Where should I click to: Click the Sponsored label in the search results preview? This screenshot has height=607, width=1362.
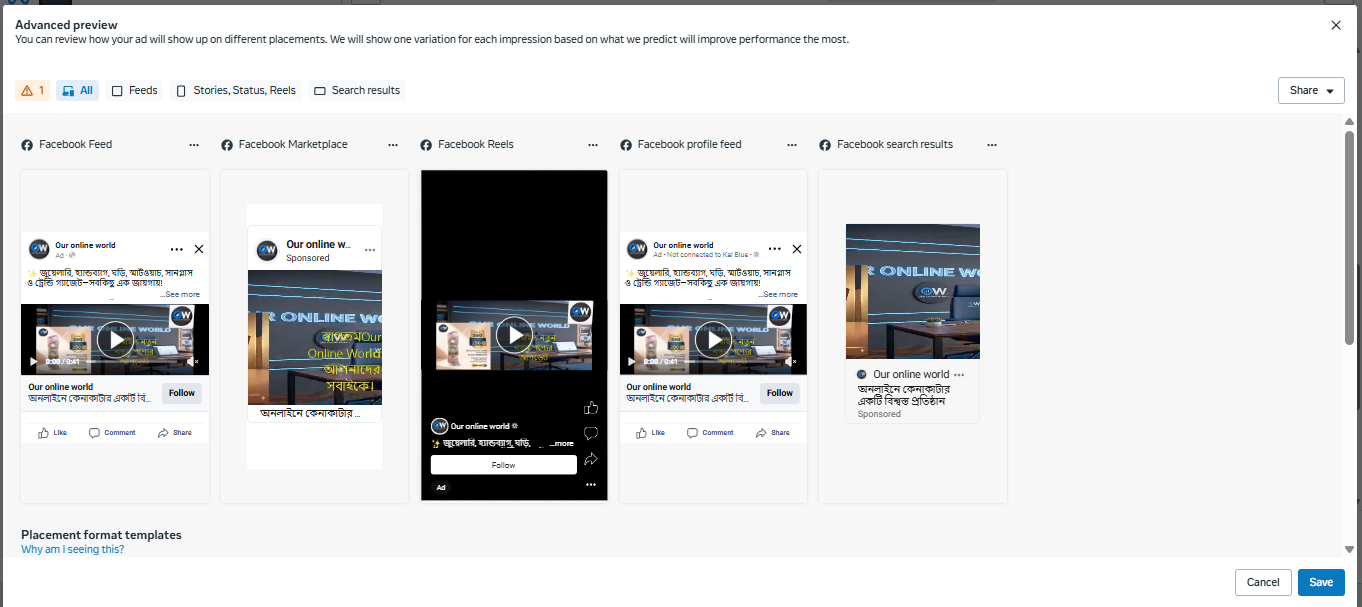(879, 414)
